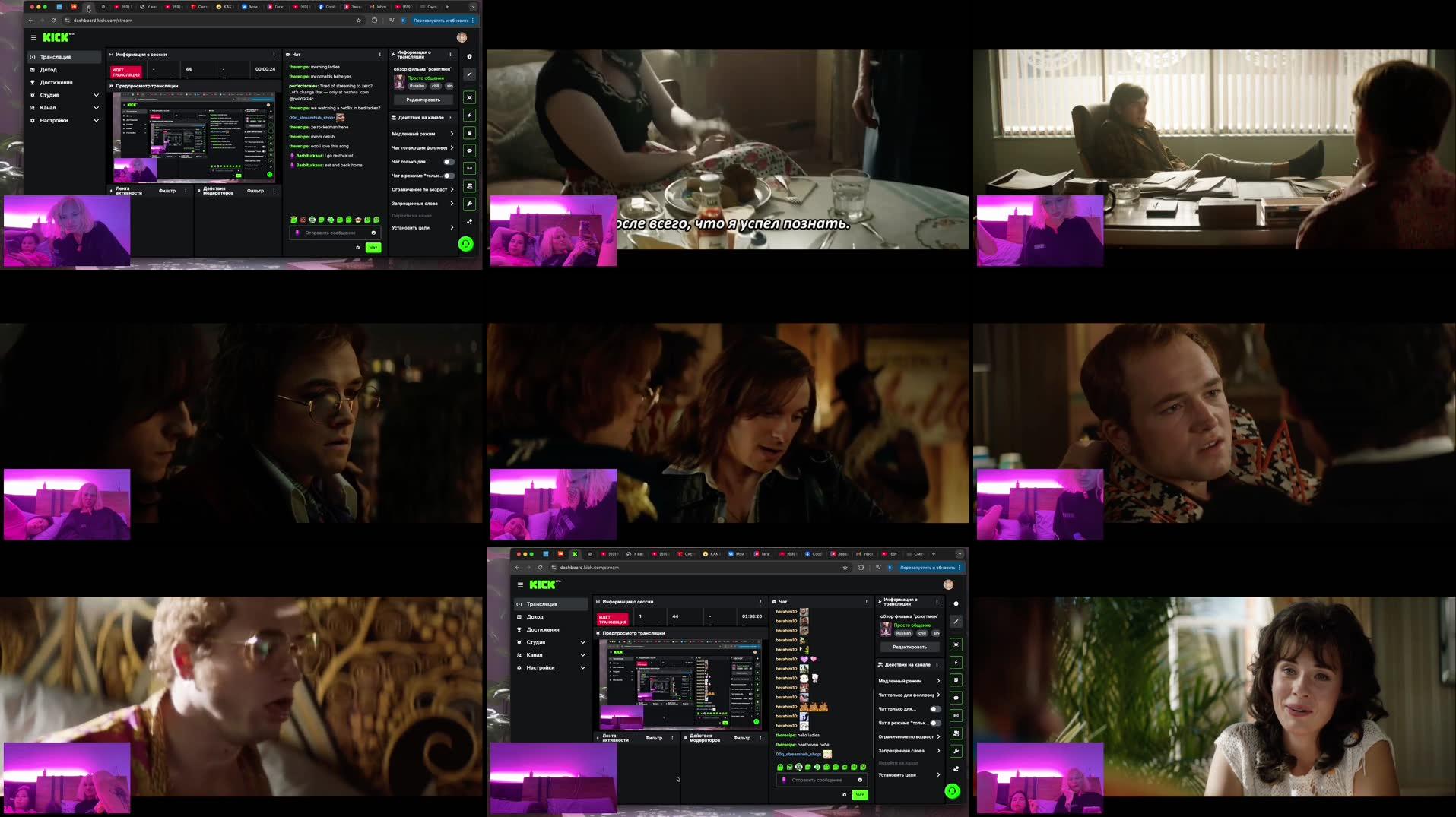Open Запрещенные слова in the 01:38:20 dashboard
The width and height of the screenshot is (1456, 817).
coord(909,751)
